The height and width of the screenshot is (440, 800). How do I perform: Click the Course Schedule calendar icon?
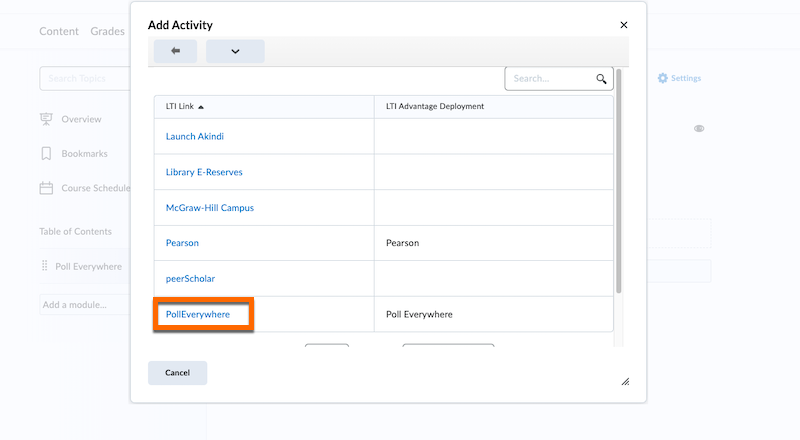coord(46,188)
